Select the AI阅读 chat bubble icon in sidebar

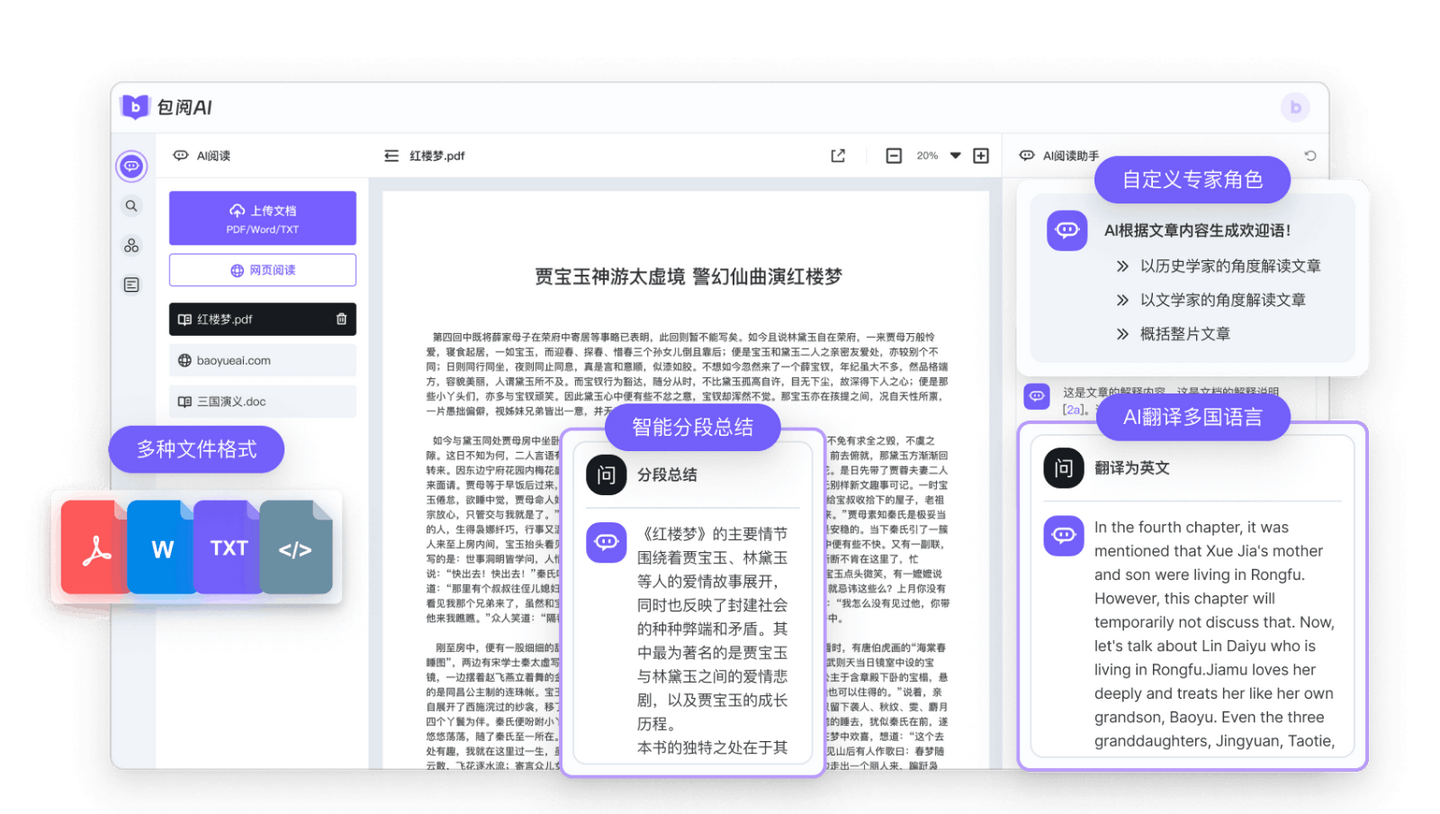pos(131,166)
